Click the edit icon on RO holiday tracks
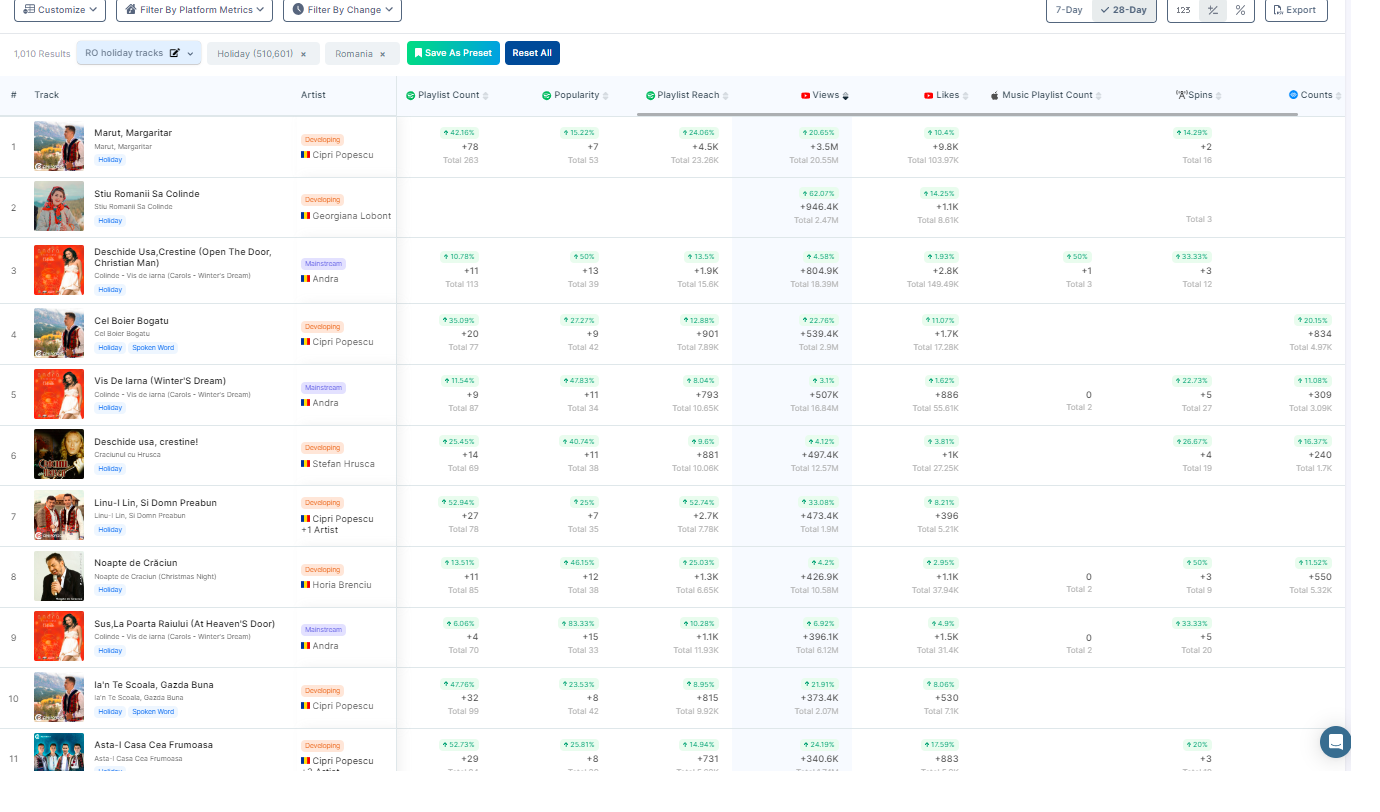1380x812 pixels. [175, 53]
